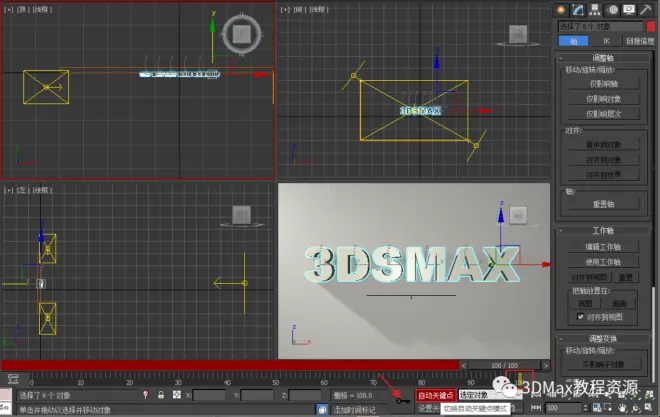Click the 编辑工作轴 button
Image resolution: width=660 pixels, height=417 pixels.
click(603, 247)
